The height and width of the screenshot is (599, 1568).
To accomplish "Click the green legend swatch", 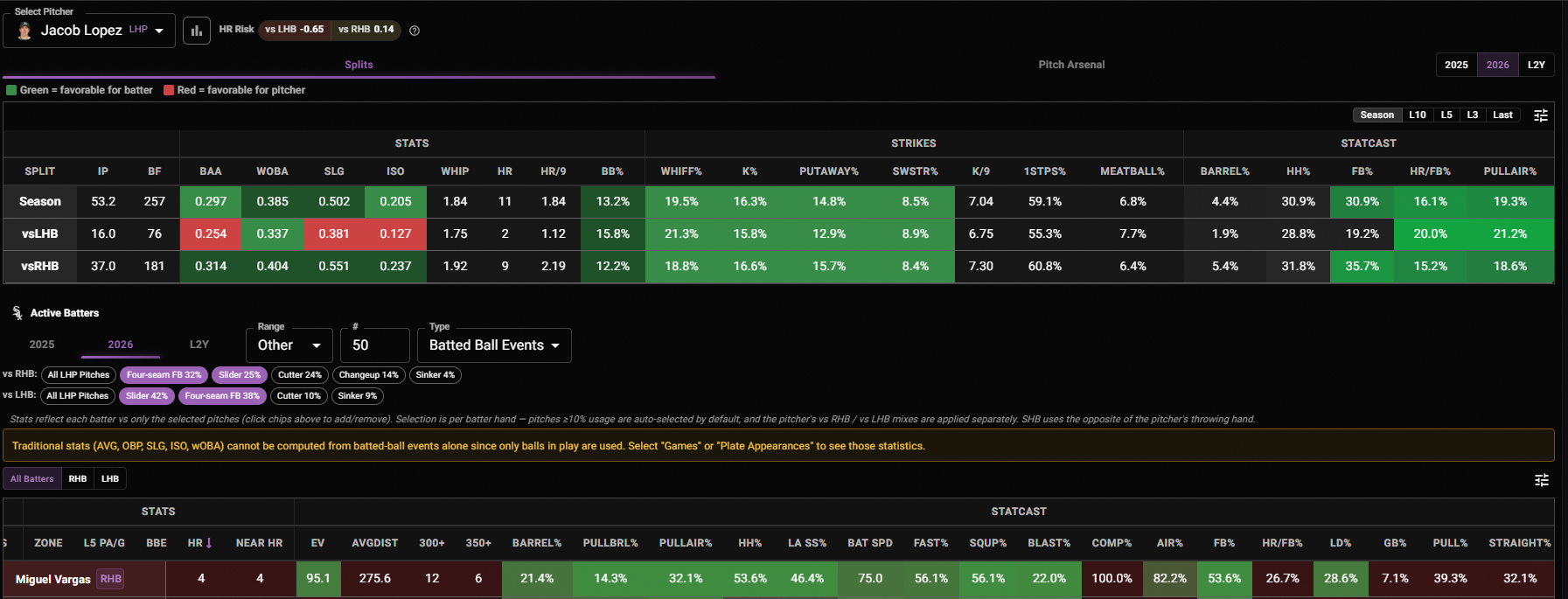I will click(x=11, y=90).
